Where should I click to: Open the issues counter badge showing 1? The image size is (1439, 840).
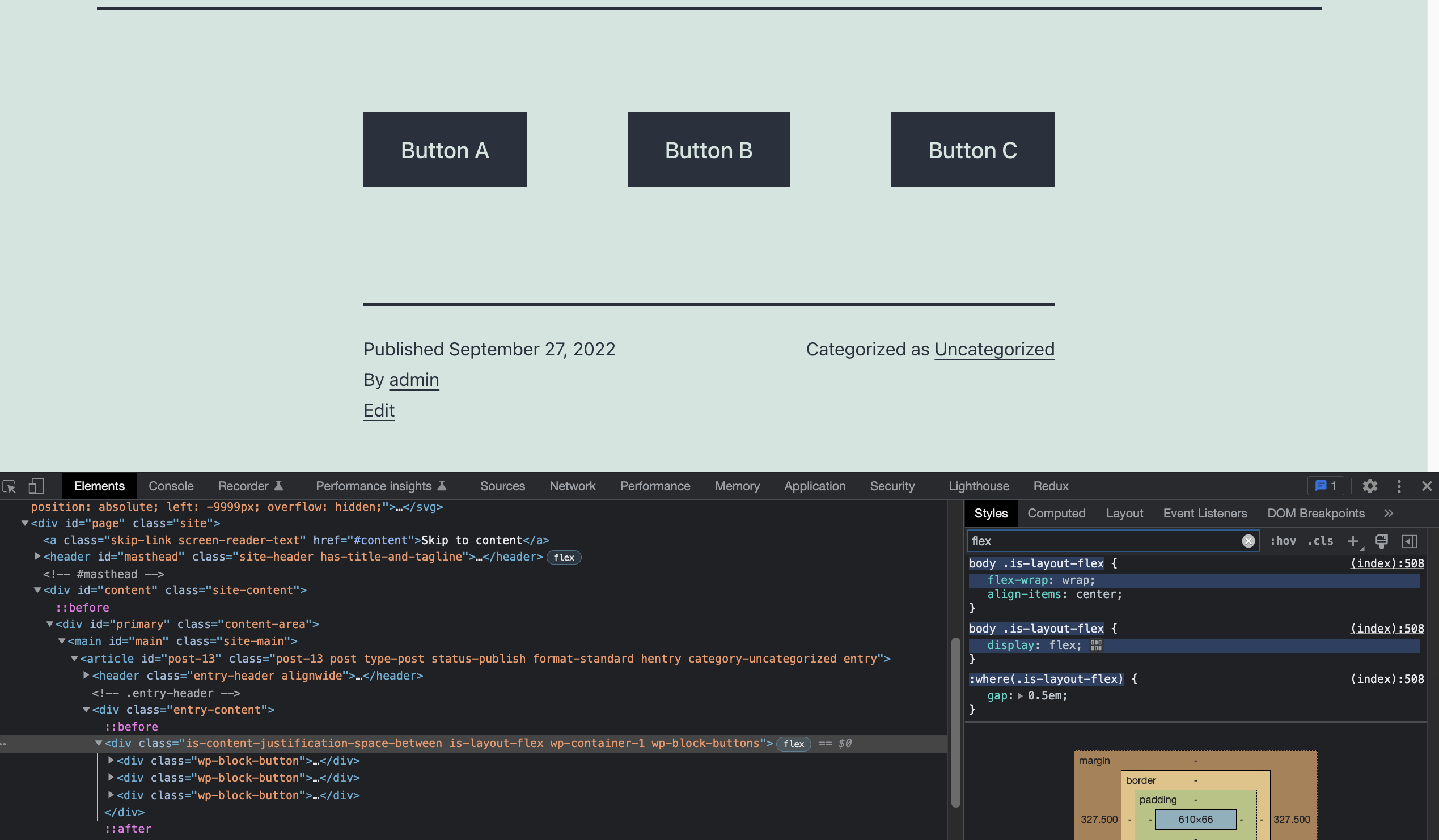click(x=1326, y=486)
